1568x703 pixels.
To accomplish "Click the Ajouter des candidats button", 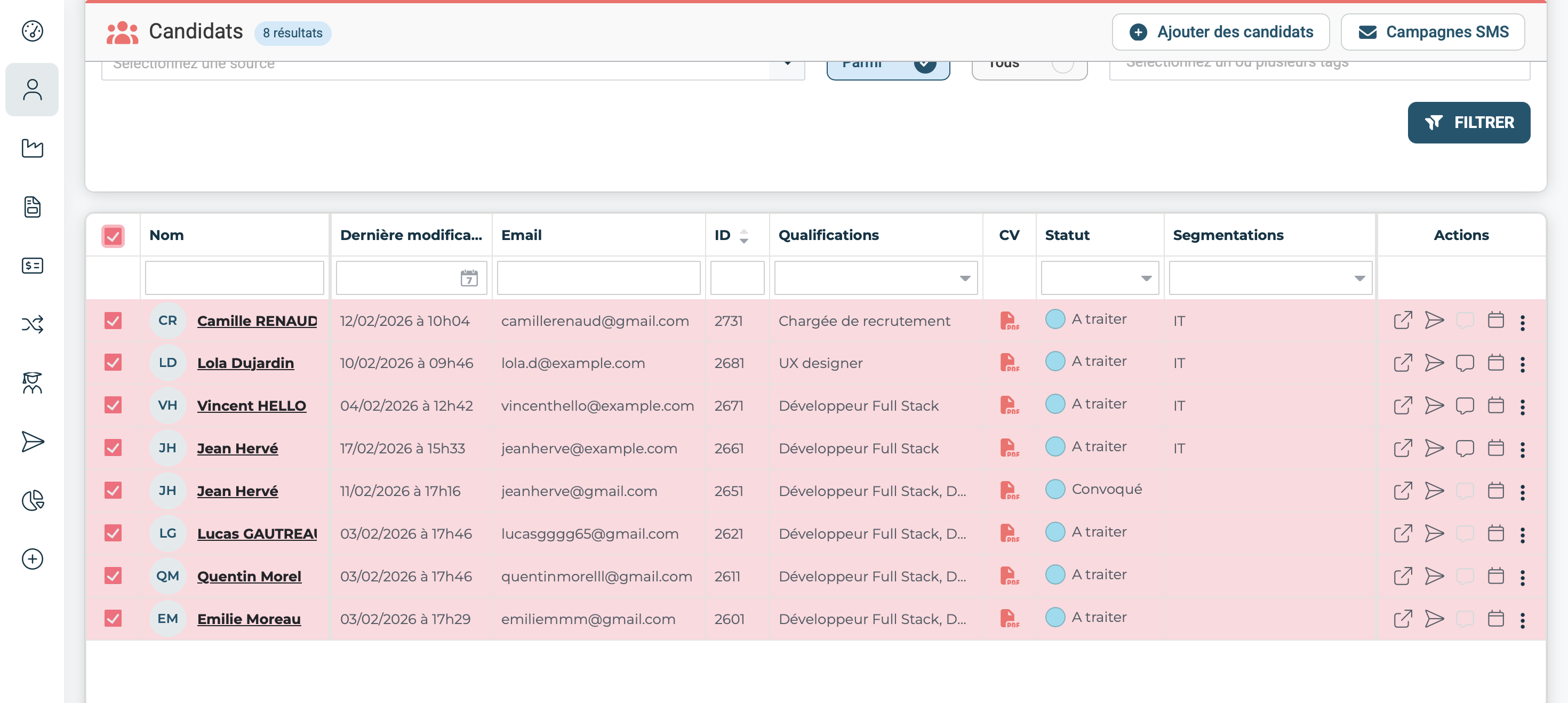I will point(1220,32).
